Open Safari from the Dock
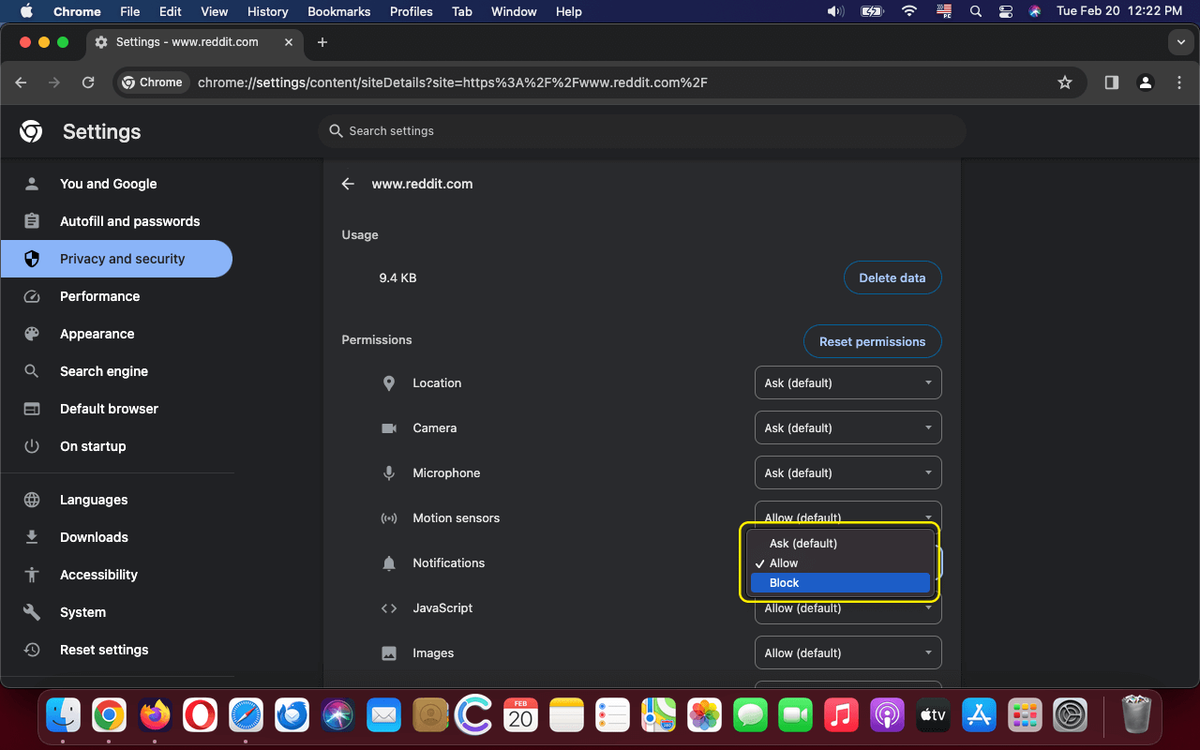 pyautogui.click(x=246, y=715)
